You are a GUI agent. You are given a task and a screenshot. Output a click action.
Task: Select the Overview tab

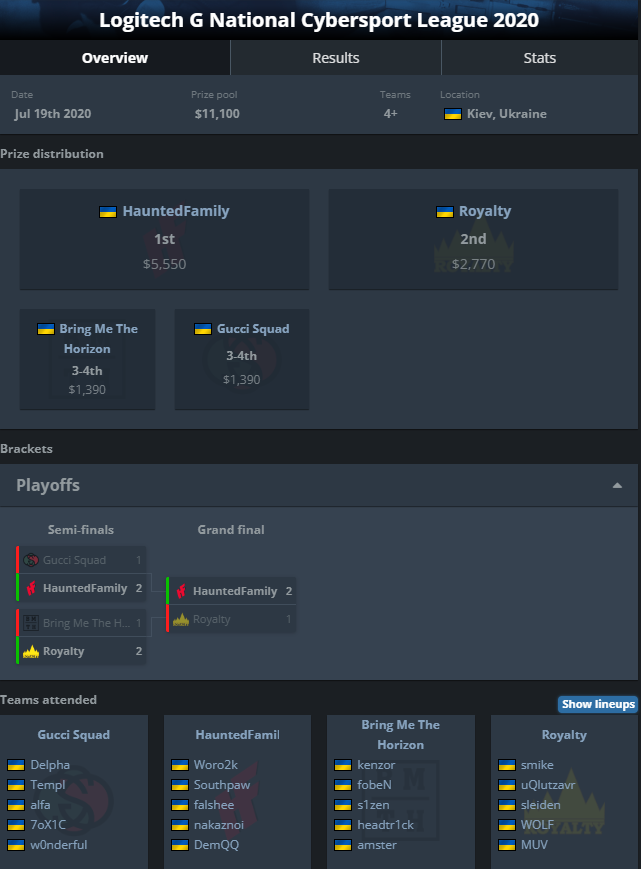[x=114, y=58]
